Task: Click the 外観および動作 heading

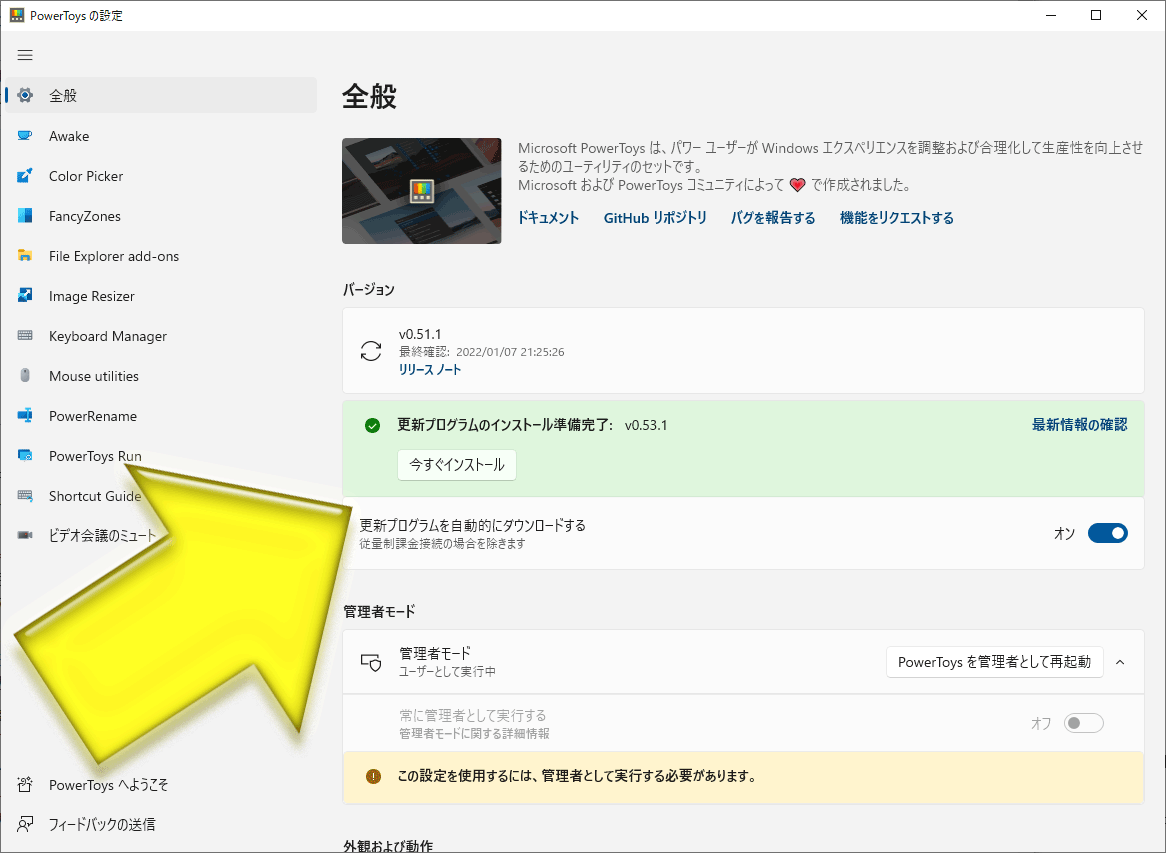Action: (x=388, y=845)
